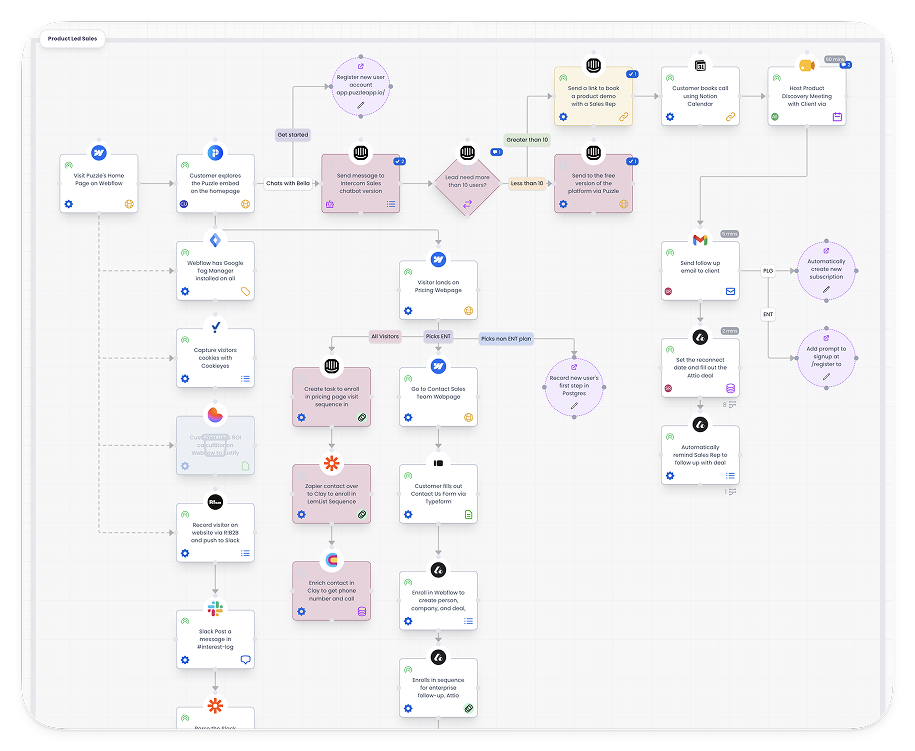Click the 60 mins duration badge
This screenshot has height=751, width=915.
[x=835, y=59]
